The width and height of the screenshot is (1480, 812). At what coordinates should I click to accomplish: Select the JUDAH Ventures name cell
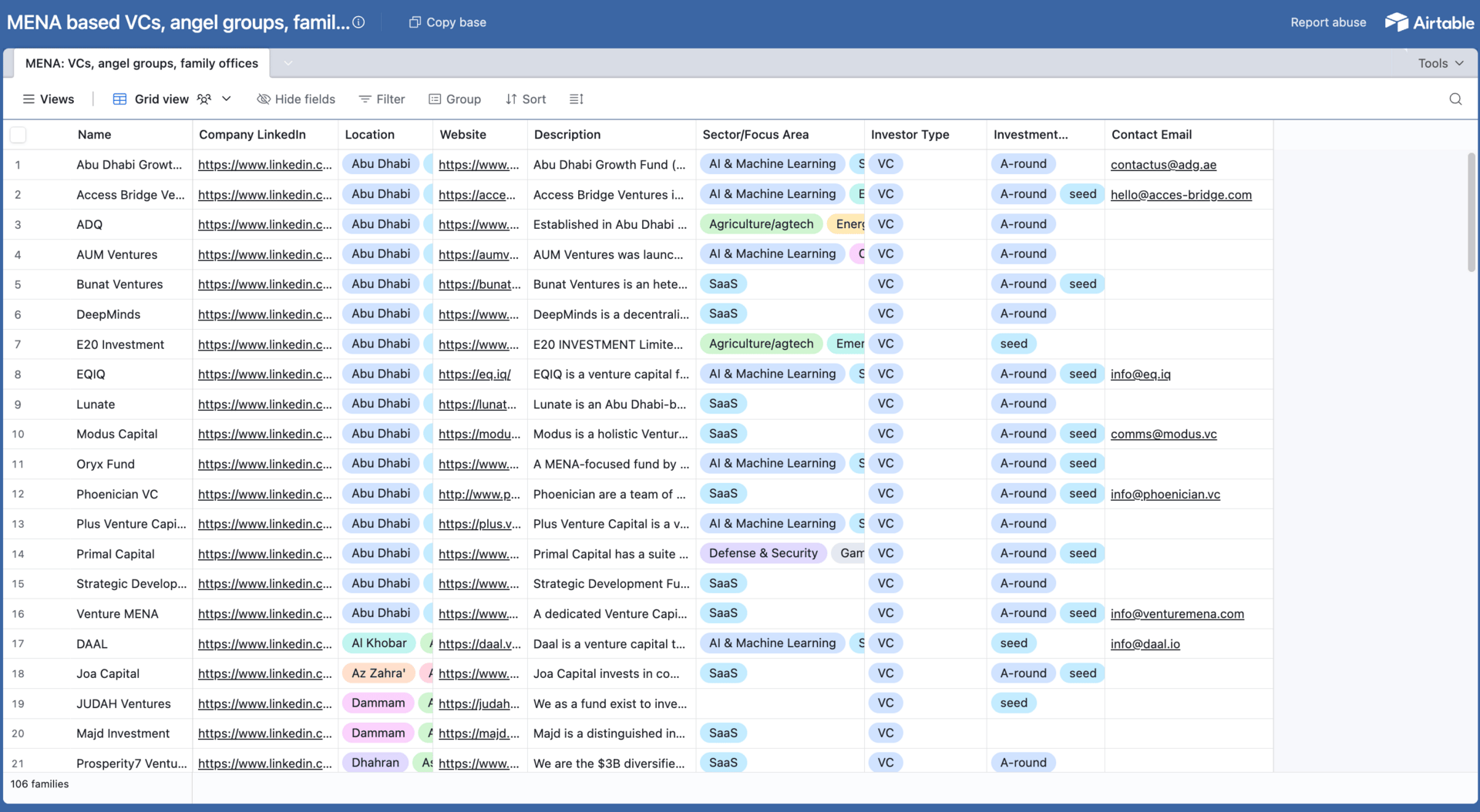click(x=131, y=703)
